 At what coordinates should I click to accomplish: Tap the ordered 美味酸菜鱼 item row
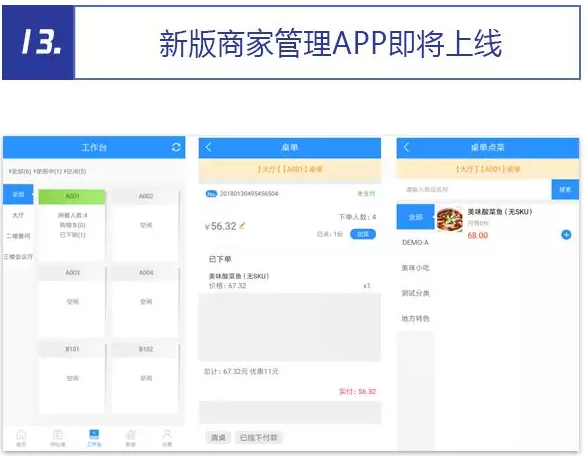point(289,281)
